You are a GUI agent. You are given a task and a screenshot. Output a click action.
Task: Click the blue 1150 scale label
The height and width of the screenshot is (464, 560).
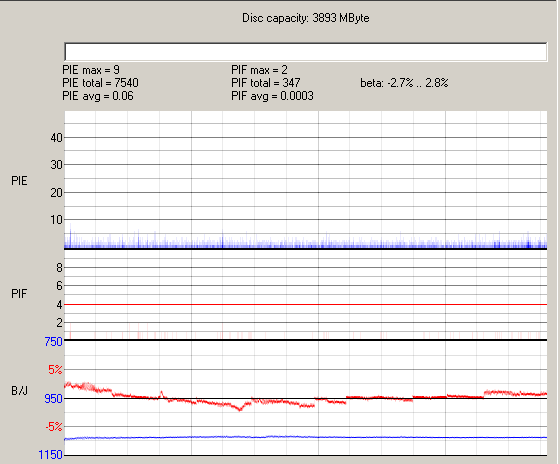click(50, 455)
